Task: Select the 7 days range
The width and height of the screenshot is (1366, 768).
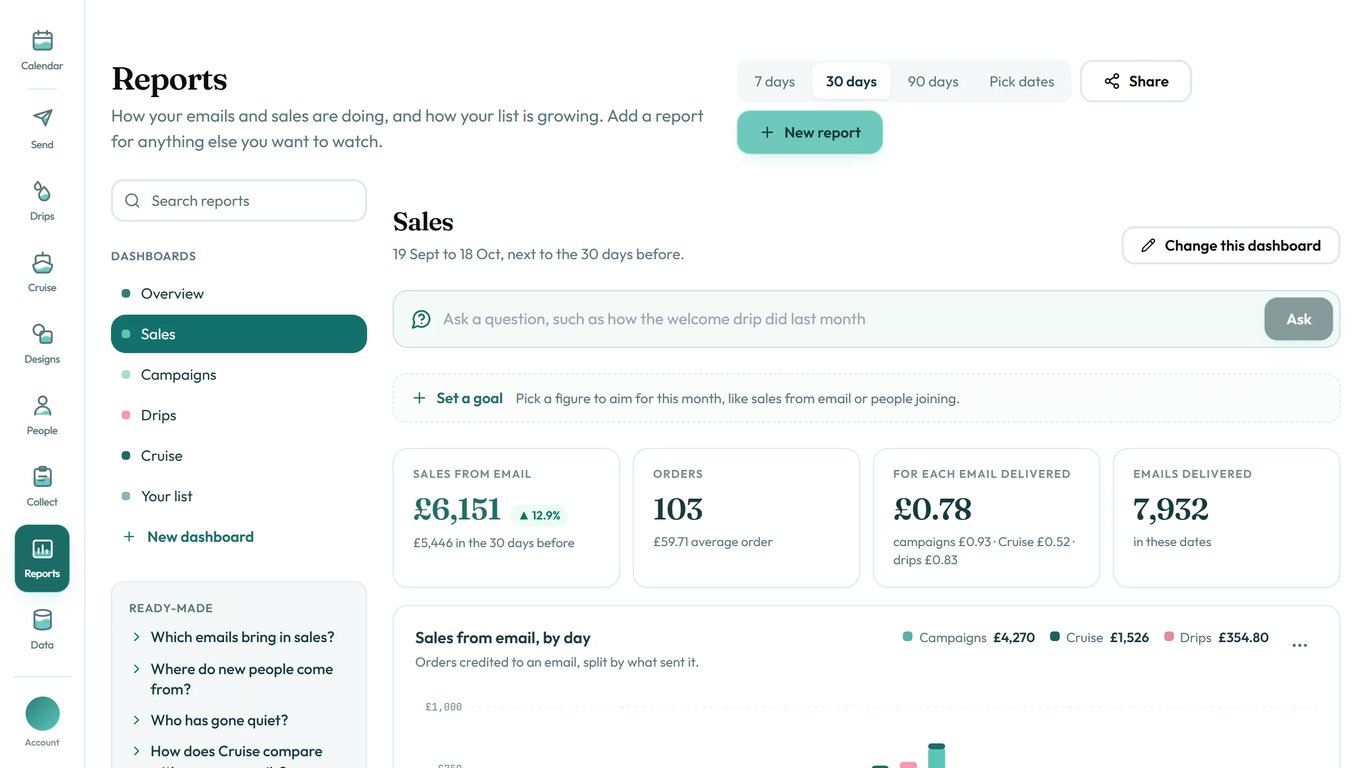Action: (x=775, y=81)
